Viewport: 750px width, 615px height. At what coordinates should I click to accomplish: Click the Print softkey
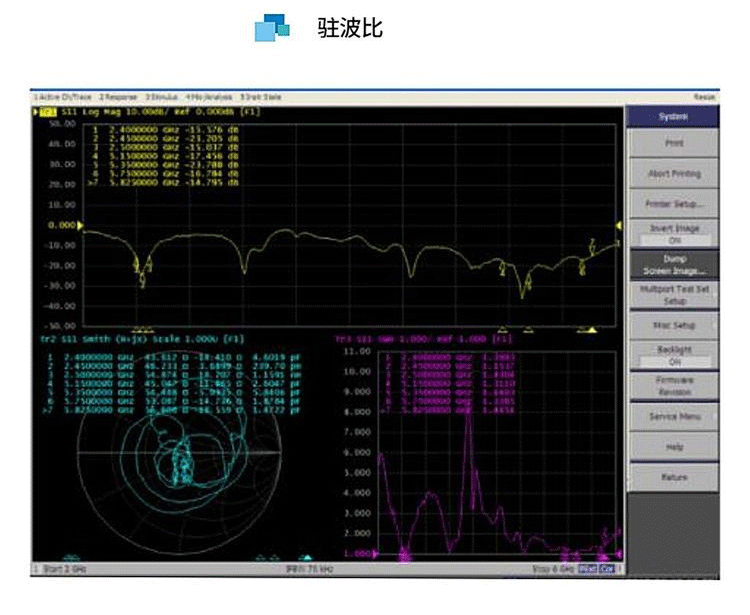point(673,143)
